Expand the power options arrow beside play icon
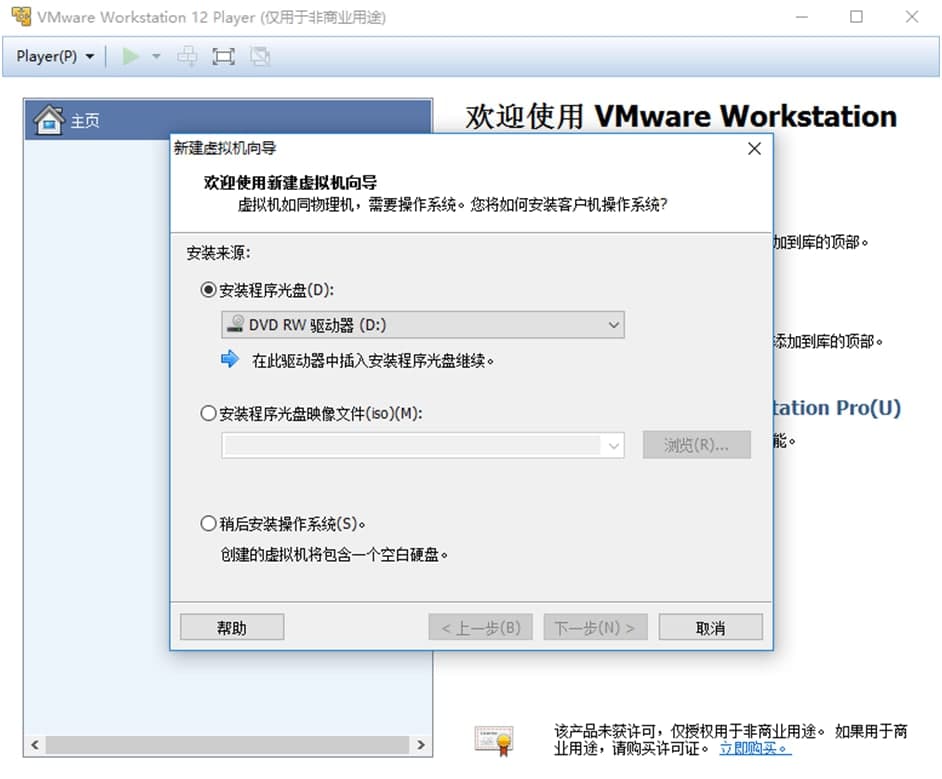 (x=156, y=56)
